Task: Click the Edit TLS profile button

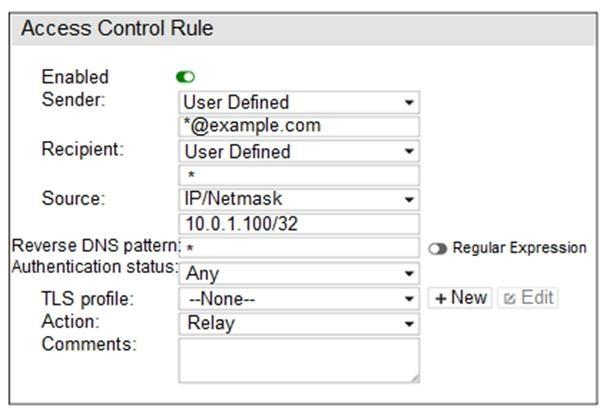Action: click(x=526, y=298)
